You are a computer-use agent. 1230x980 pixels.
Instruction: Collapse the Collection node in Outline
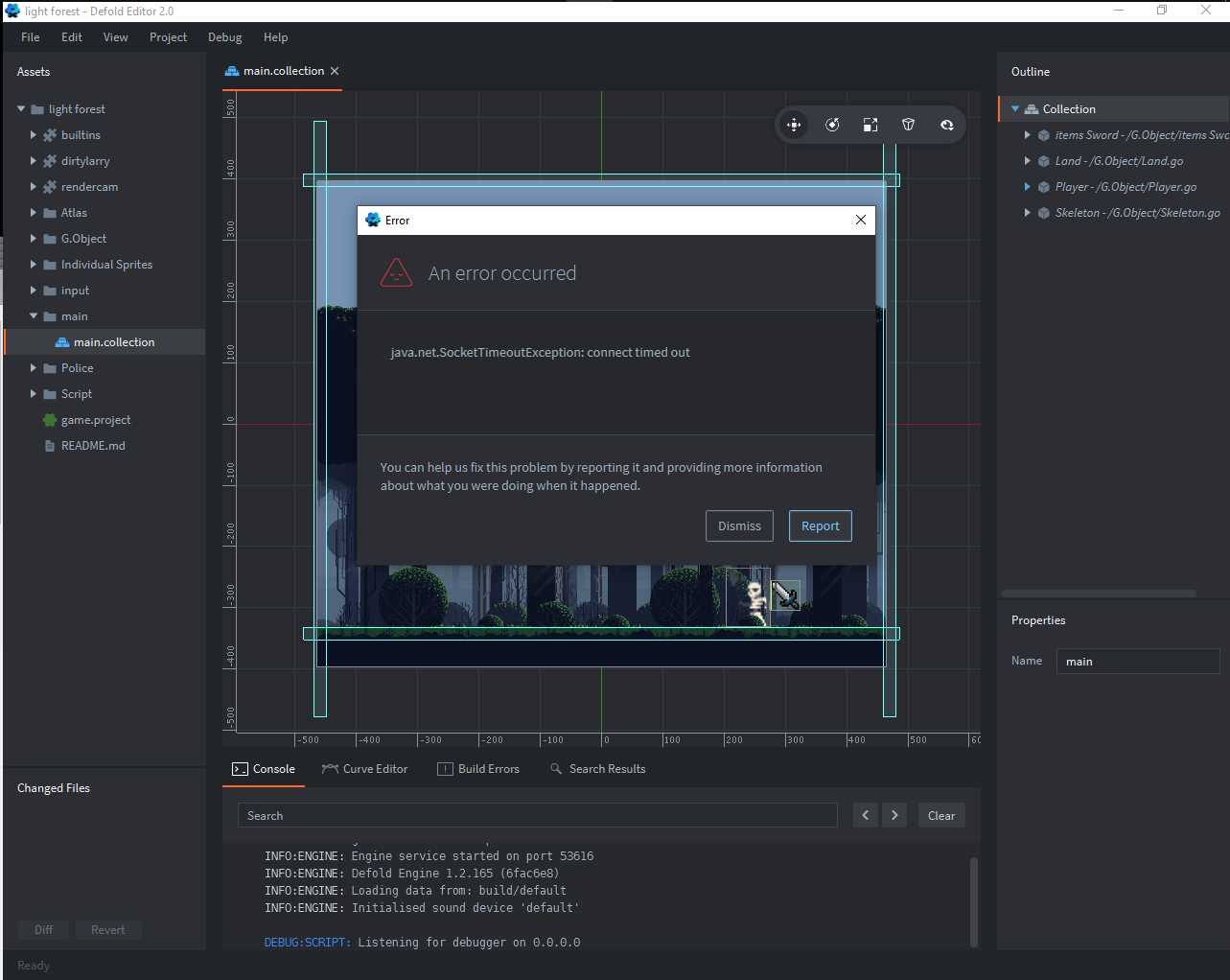coord(1013,108)
